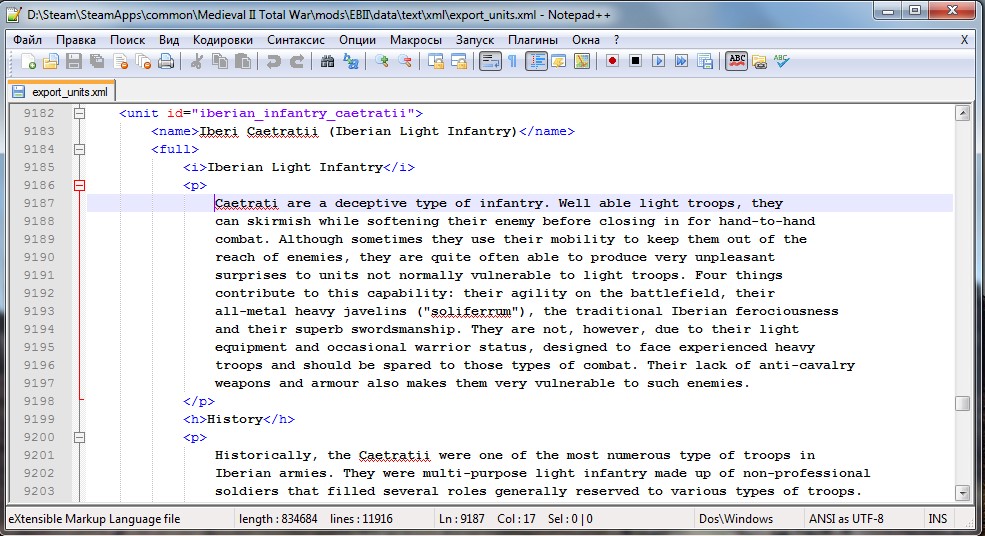The image size is (985, 536).
Task: Open the Find binoculars icon
Action: [327, 62]
